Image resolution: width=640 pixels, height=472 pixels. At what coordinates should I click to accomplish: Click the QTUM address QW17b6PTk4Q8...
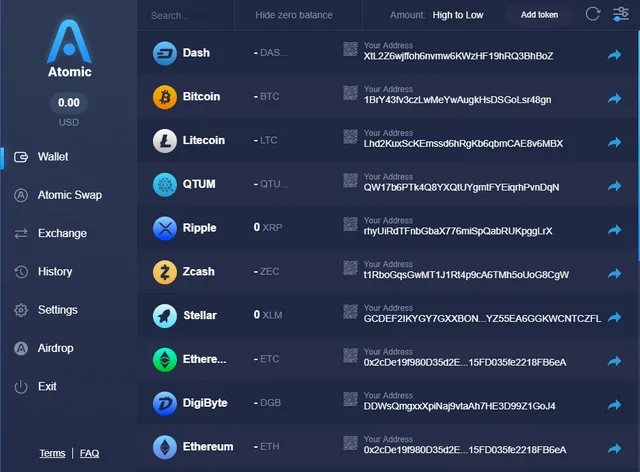(462, 188)
